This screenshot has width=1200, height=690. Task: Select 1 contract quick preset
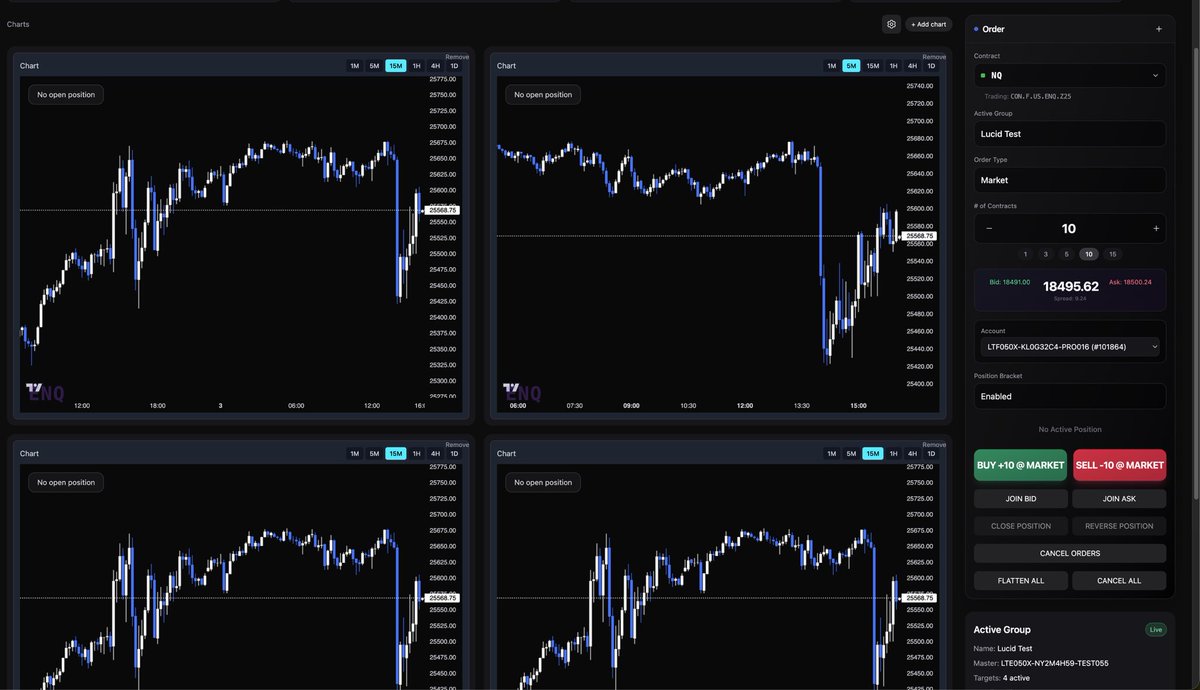click(x=1025, y=254)
